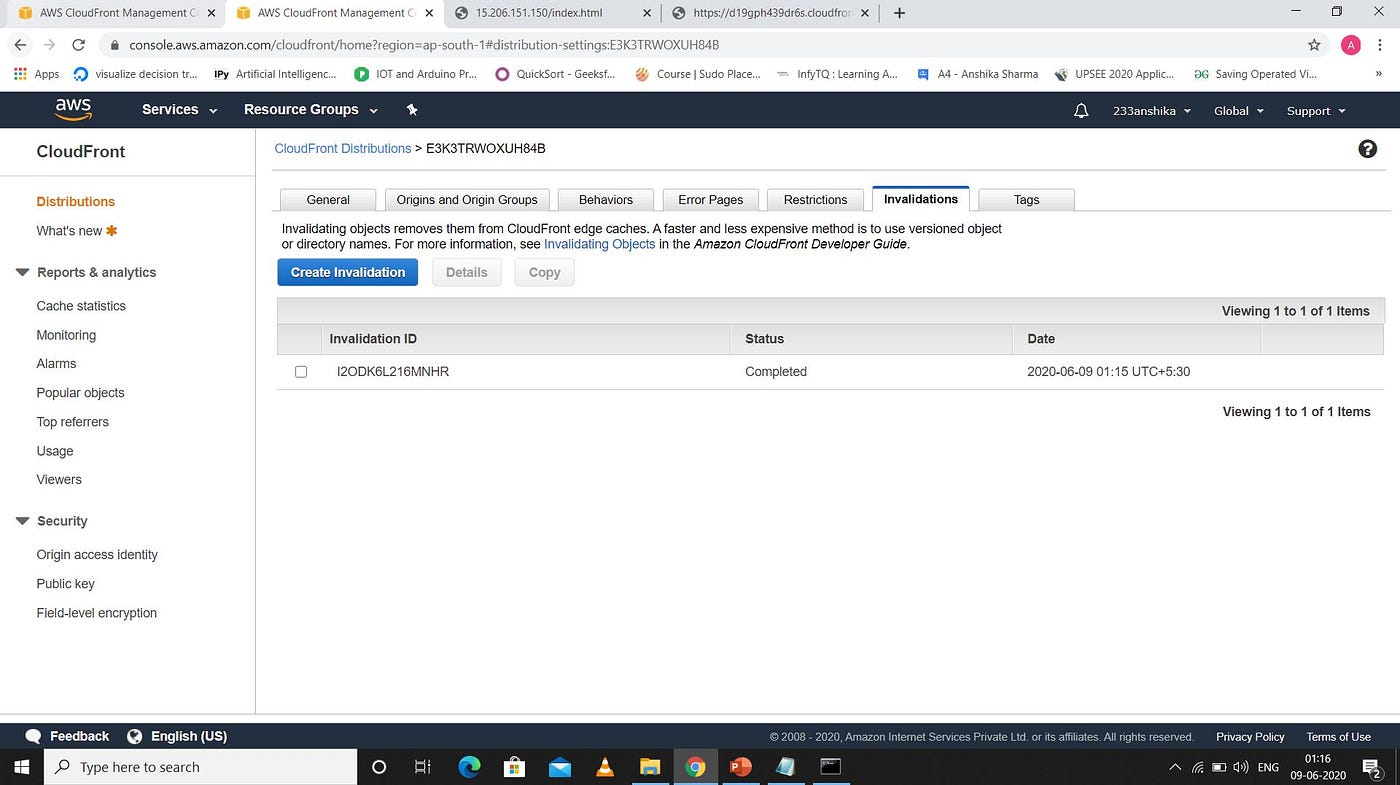Open What's new in the sidebar
The width and height of the screenshot is (1400, 785).
pyautogui.click(x=69, y=231)
